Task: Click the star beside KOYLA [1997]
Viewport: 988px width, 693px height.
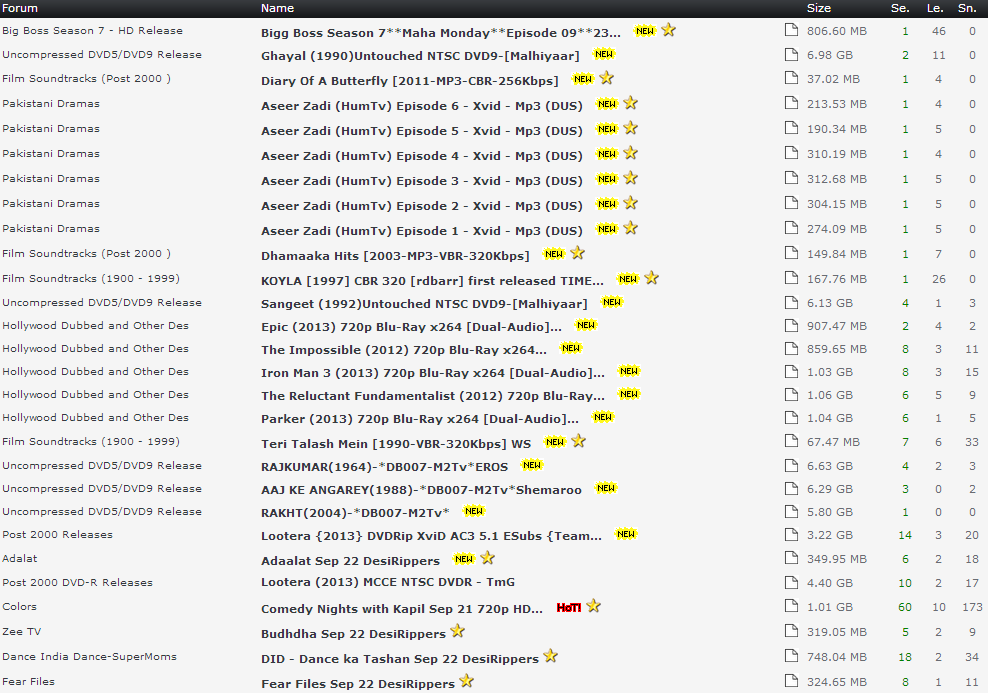Action: [652, 278]
